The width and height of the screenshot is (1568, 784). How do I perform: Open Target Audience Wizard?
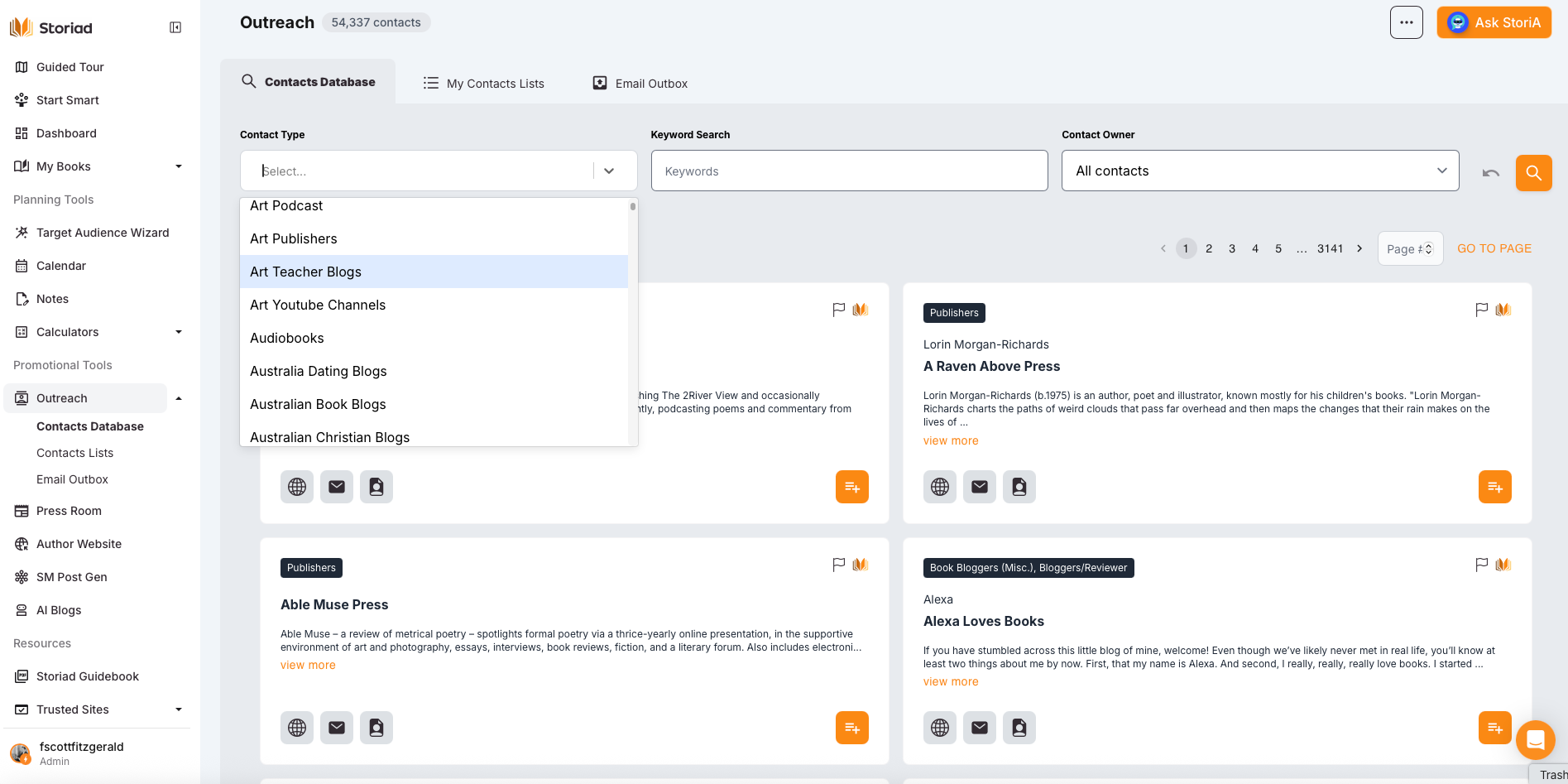click(x=103, y=233)
